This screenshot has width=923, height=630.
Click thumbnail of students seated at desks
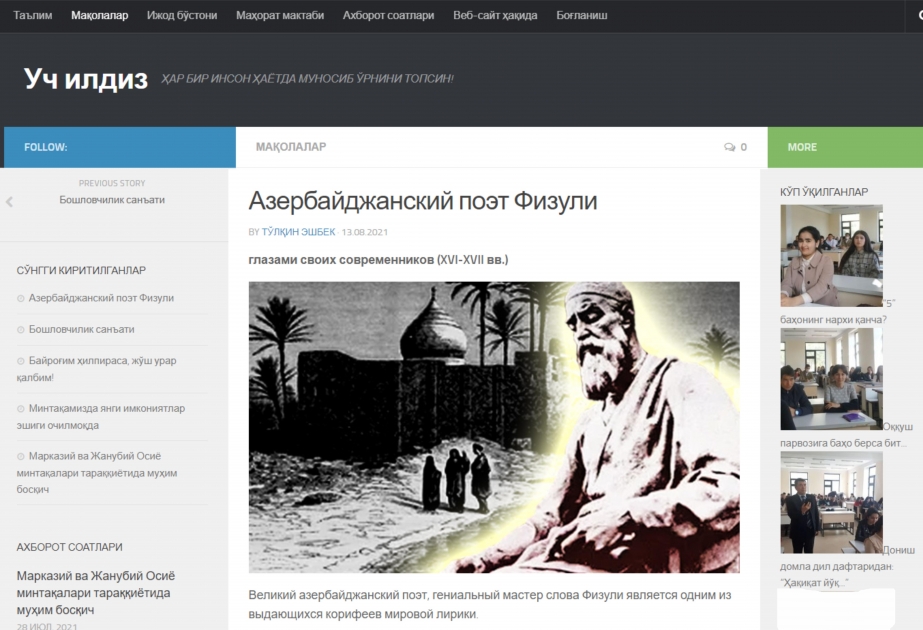tap(831, 379)
